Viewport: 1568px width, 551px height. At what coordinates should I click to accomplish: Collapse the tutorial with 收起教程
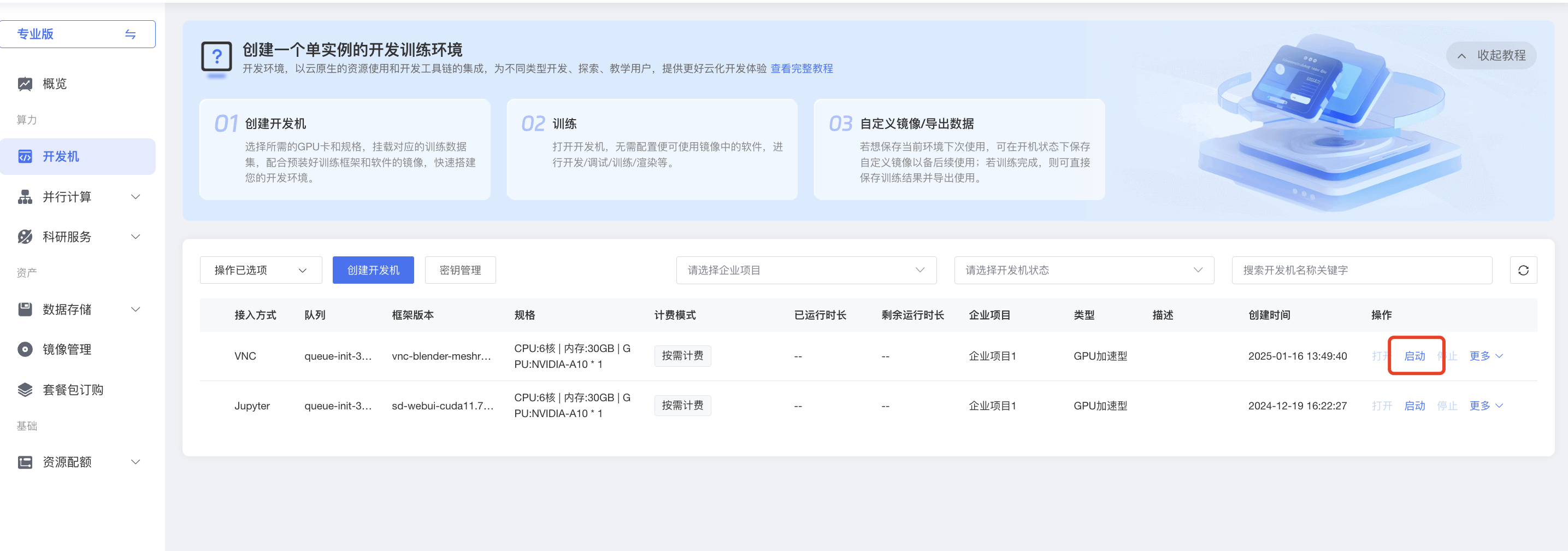pos(1491,55)
